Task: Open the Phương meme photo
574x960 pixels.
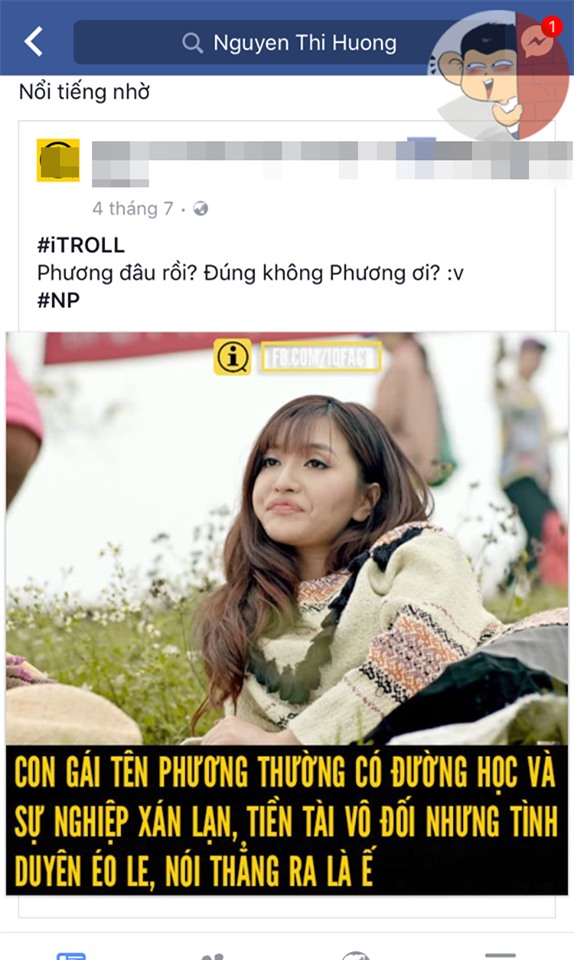Action: tap(287, 539)
